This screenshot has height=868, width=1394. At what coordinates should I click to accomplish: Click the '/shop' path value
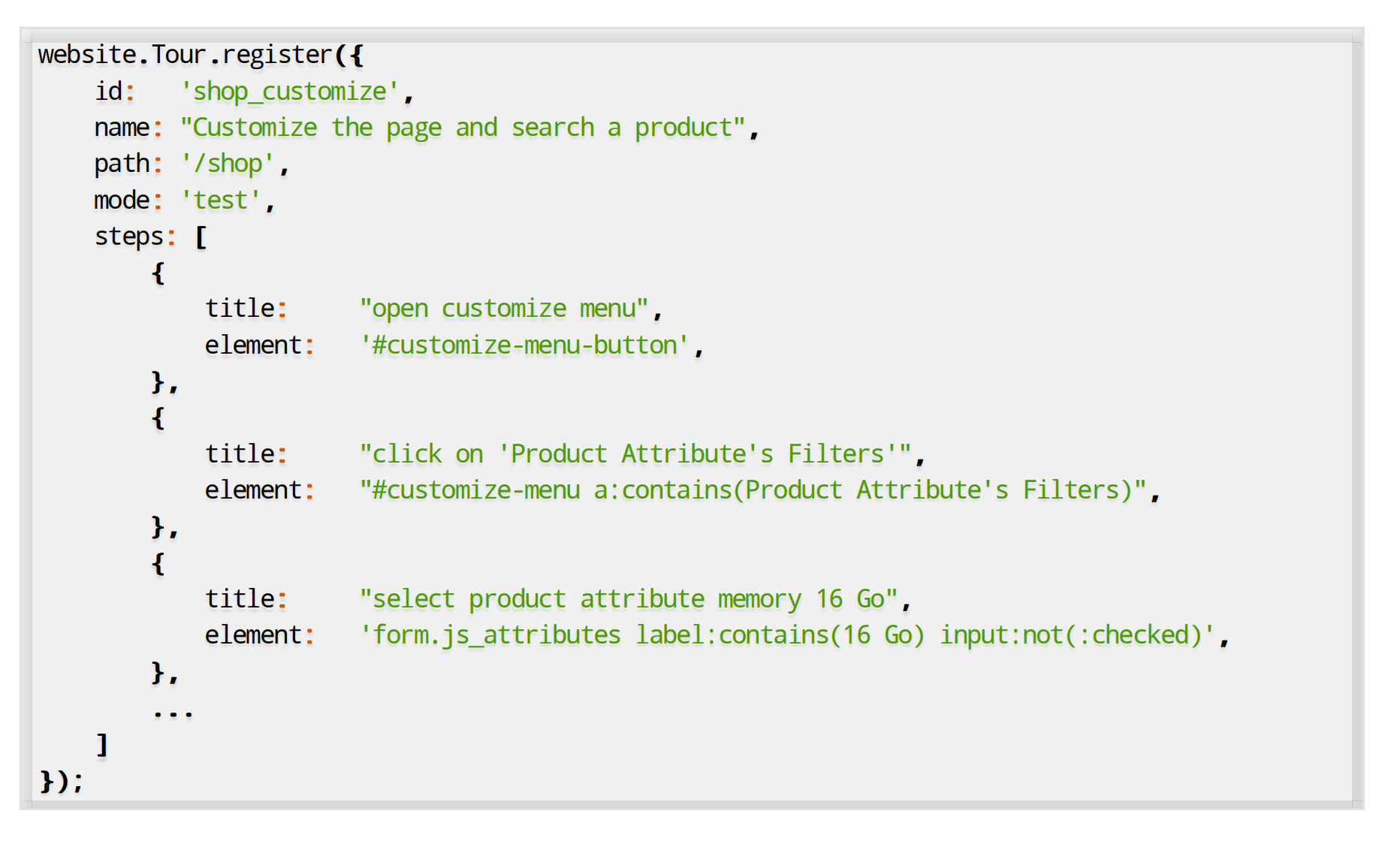[228, 164]
